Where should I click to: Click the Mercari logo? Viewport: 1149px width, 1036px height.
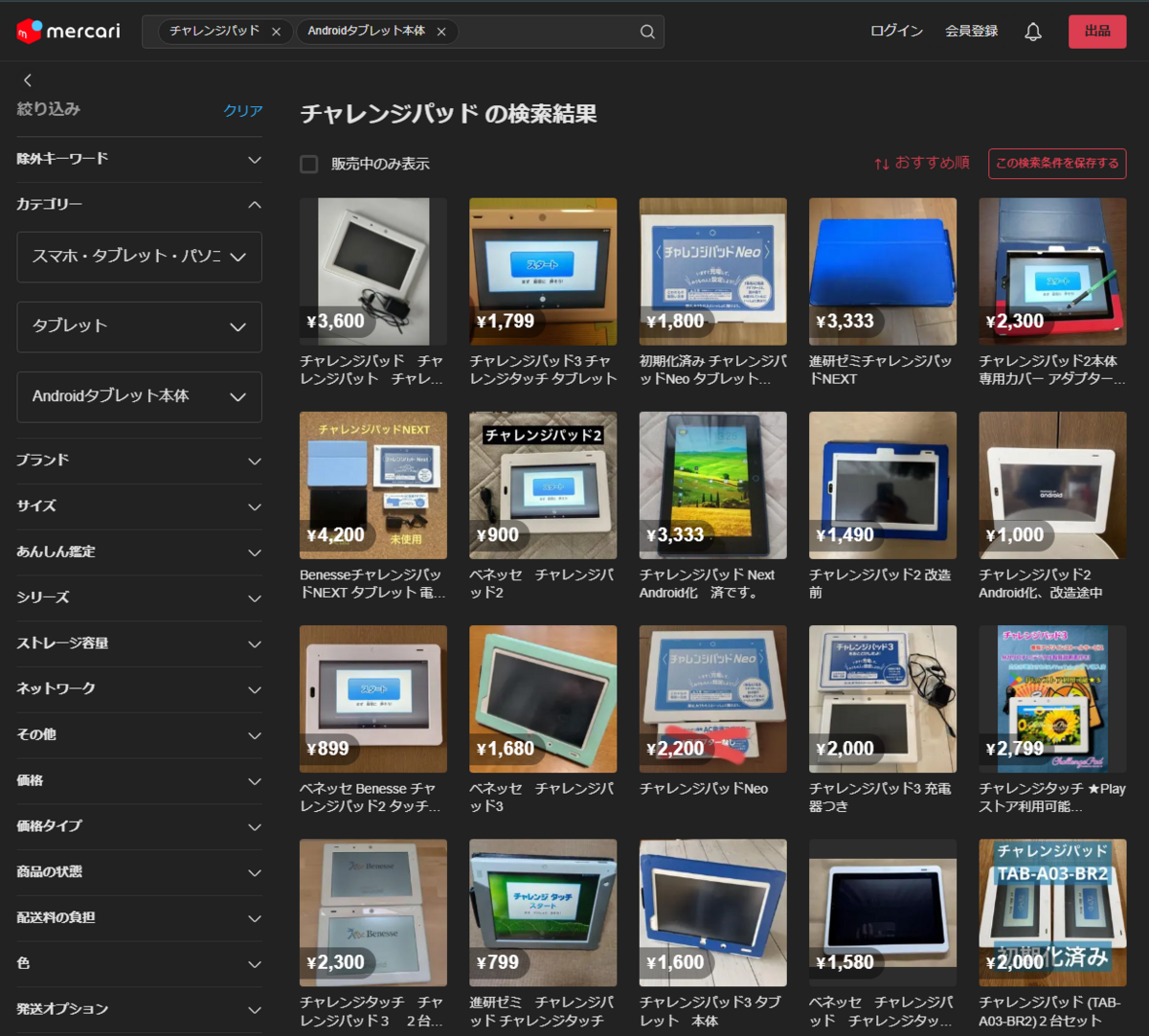coord(69,32)
